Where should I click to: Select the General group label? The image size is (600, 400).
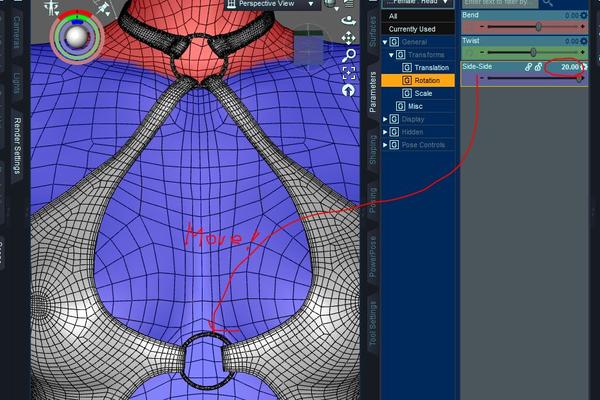(x=414, y=42)
